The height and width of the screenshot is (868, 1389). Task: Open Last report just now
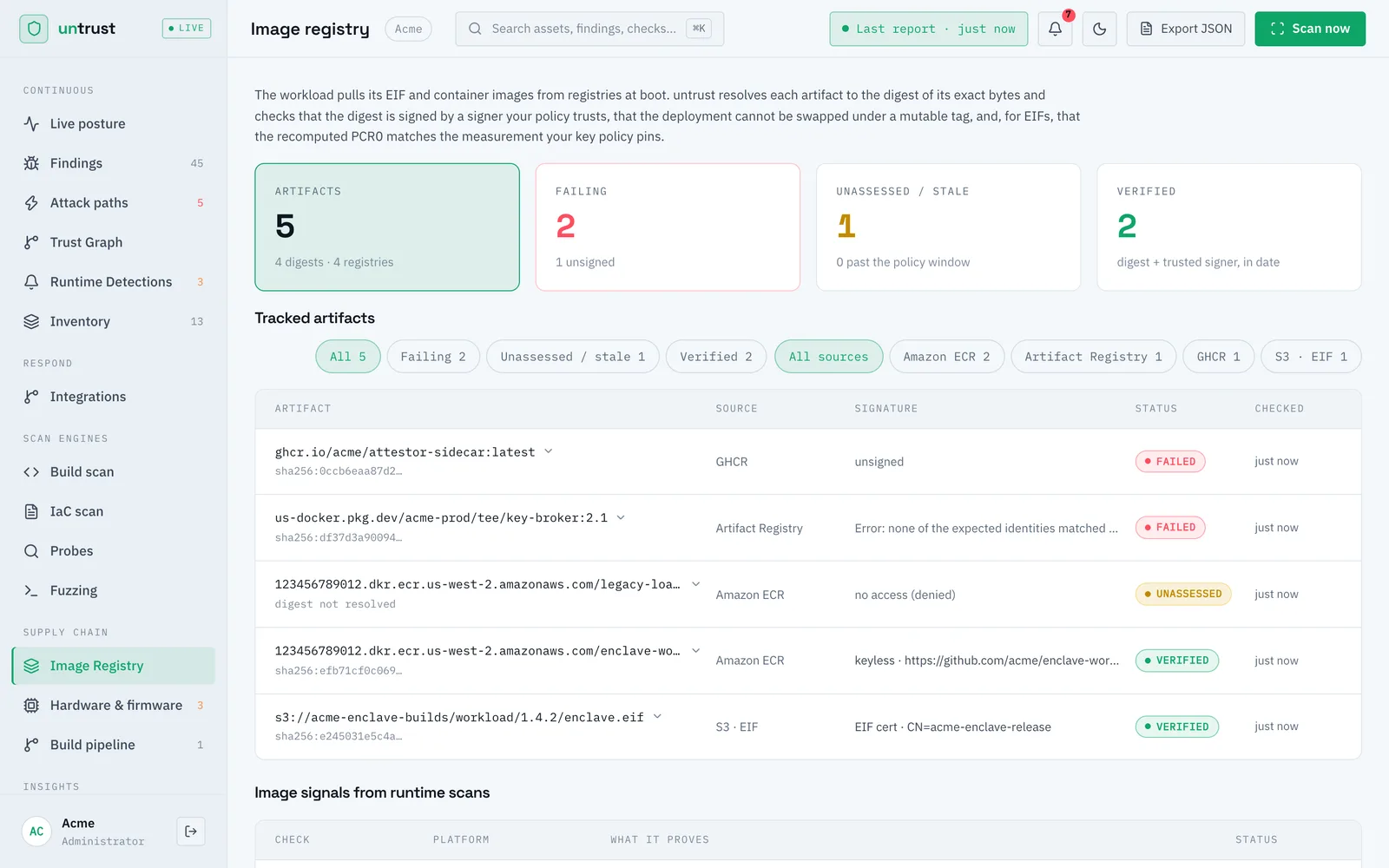tap(929, 29)
